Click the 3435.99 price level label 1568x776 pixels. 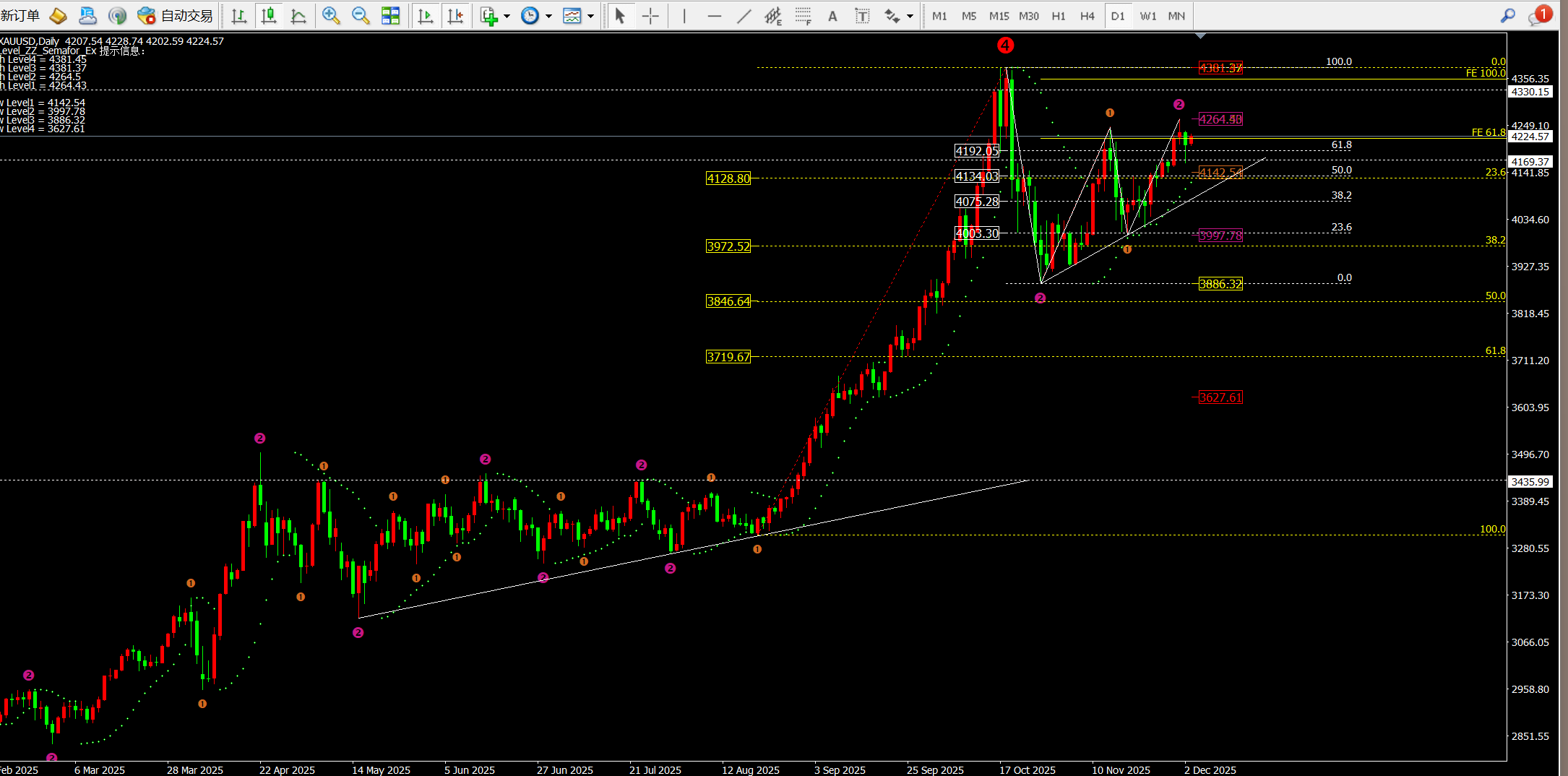(1530, 481)
